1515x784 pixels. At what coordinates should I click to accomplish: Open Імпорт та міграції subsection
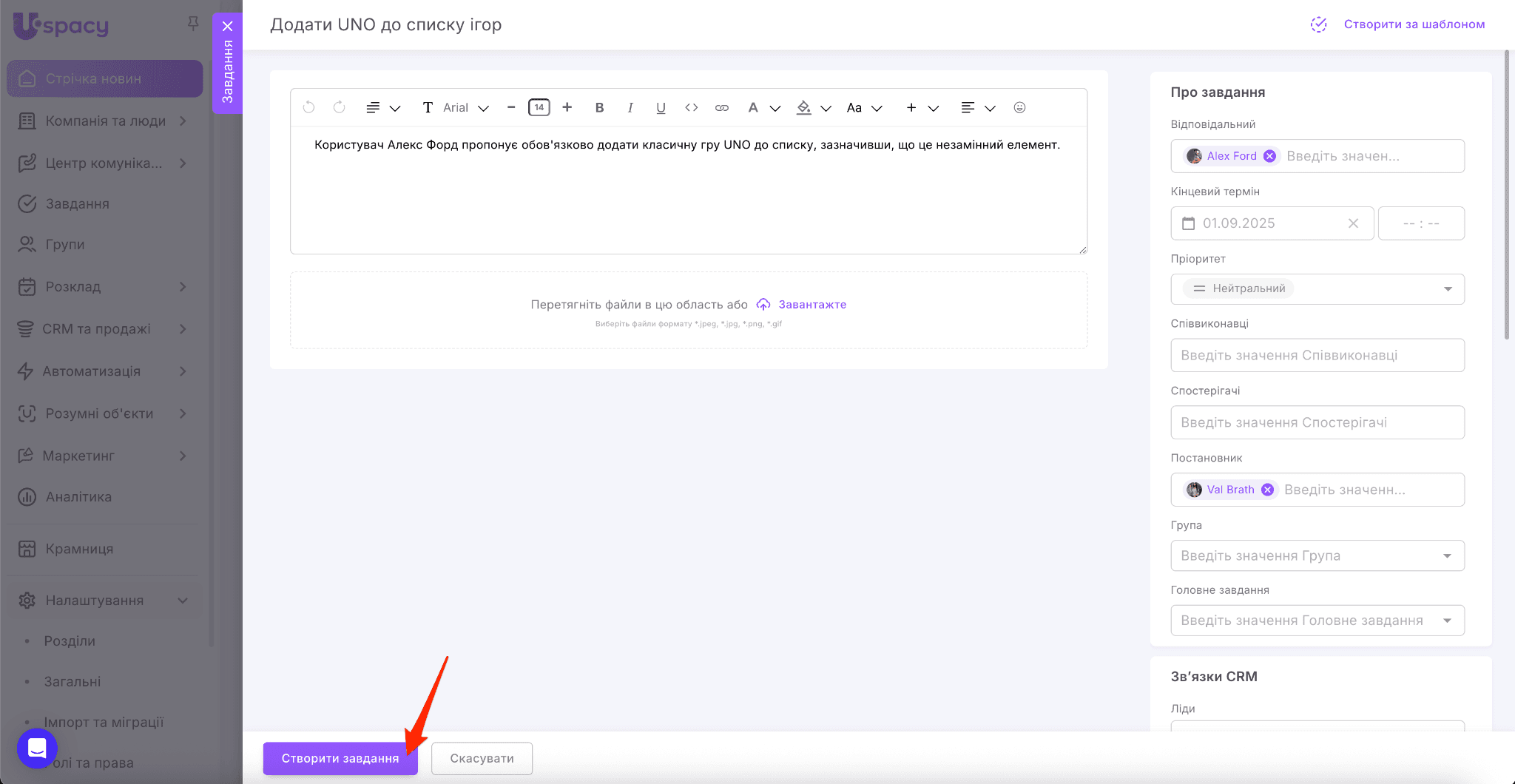(x=104, y=722)
